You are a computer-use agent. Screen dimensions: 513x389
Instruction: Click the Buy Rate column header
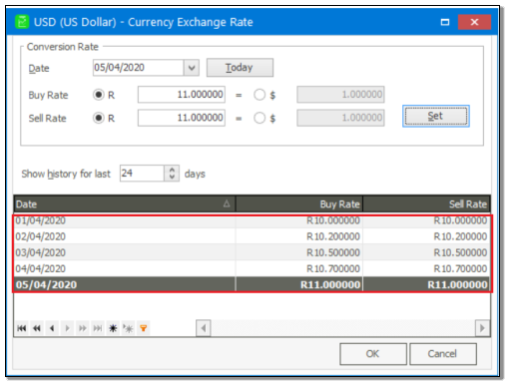tap(299, 204)
